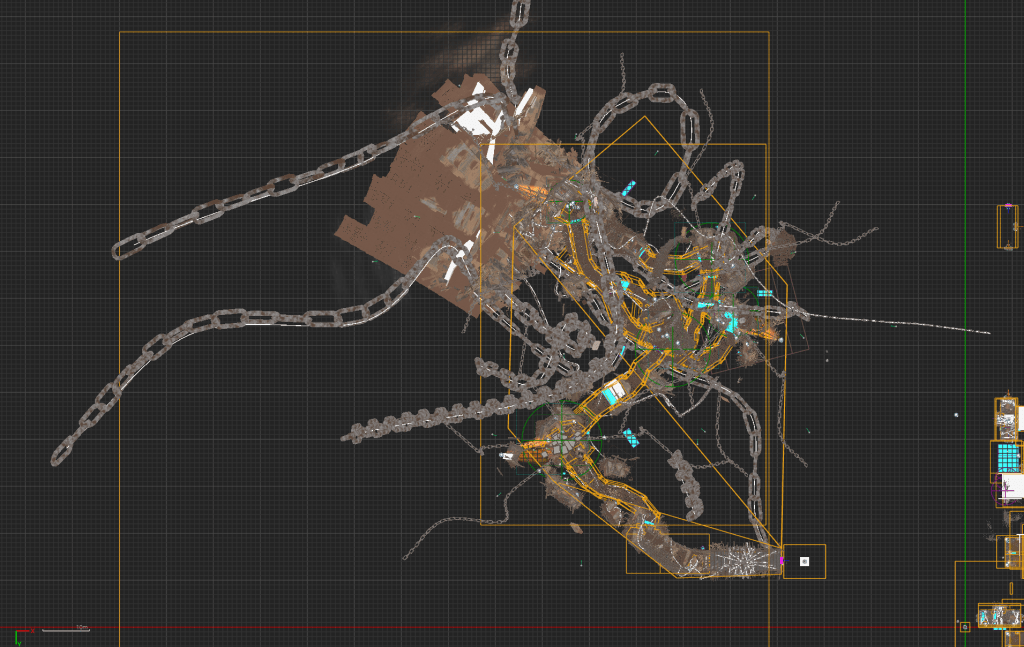Select the cyan bar at the structure's right edge
This screenshot has height=647, width=1024.
[x=765, y=294]
